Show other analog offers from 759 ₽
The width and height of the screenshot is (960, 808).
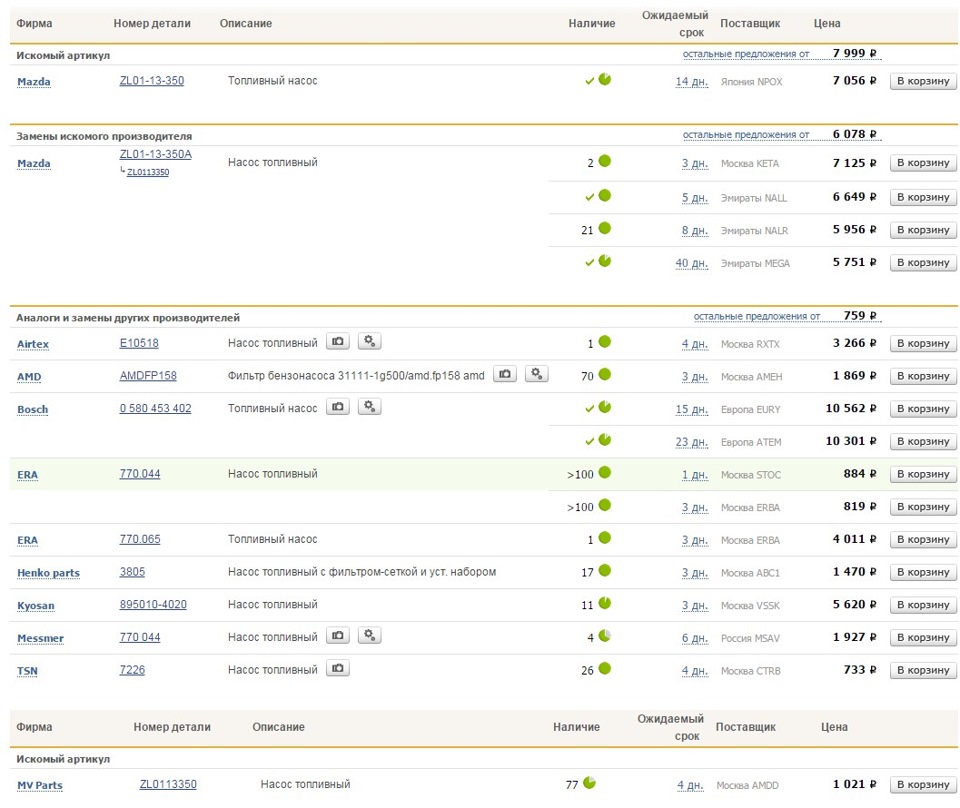click(757, 317)
